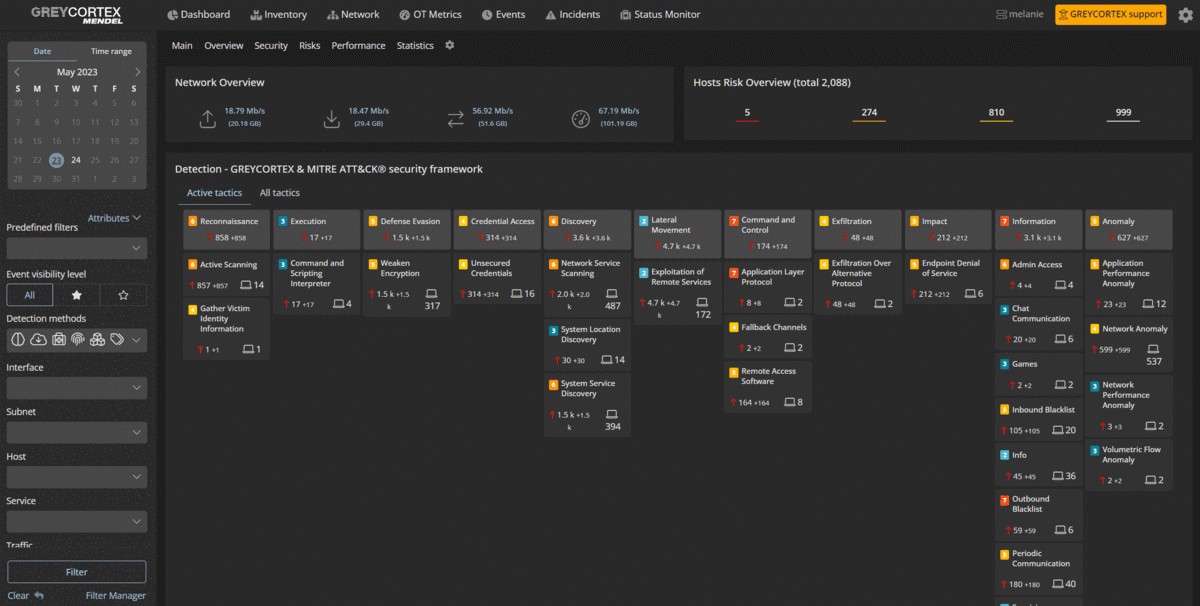Open the Security tab
This screenshot has height=606, width=1200.
point(271,45)
